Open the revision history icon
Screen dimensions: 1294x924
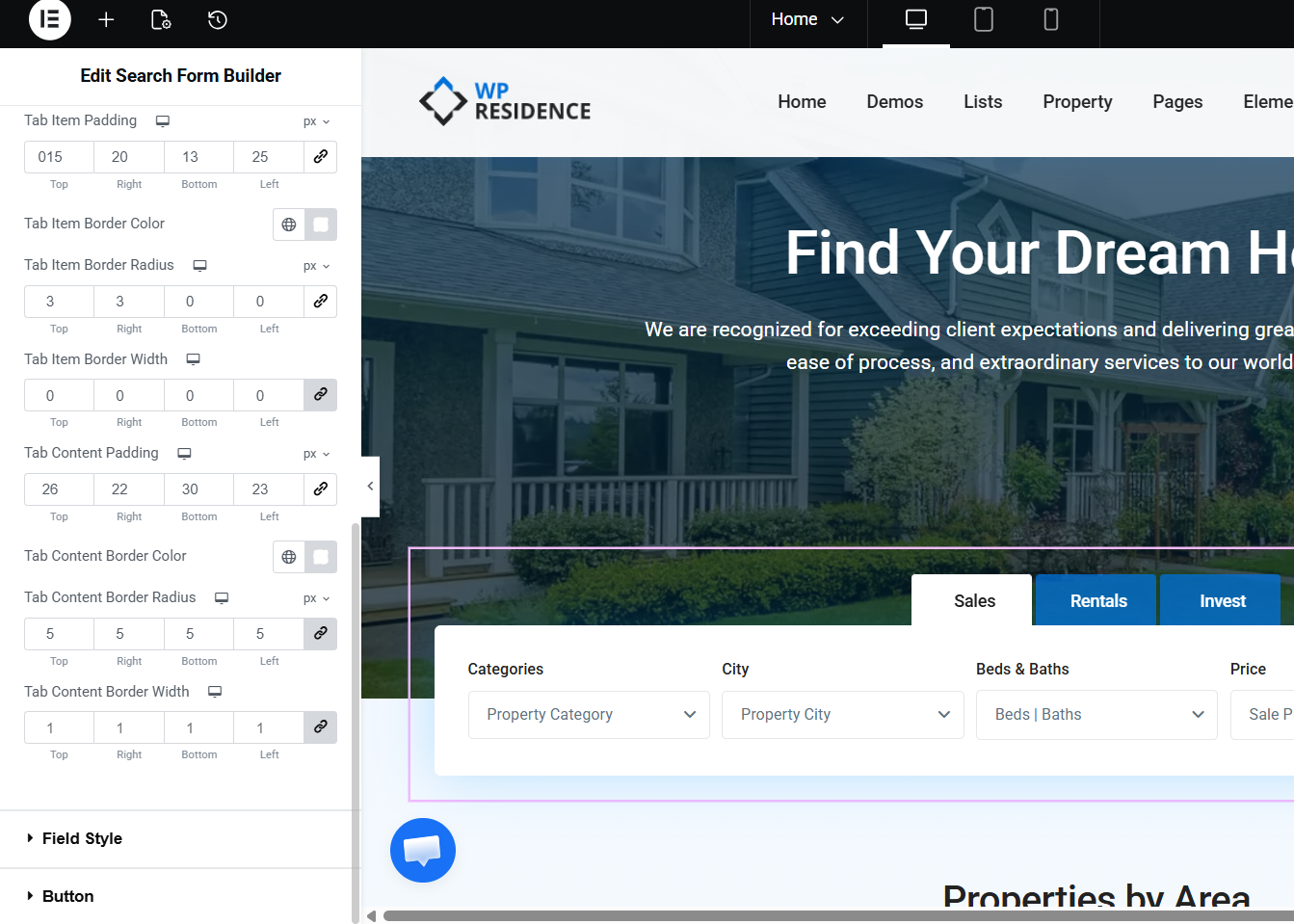(x=218, y=19)
